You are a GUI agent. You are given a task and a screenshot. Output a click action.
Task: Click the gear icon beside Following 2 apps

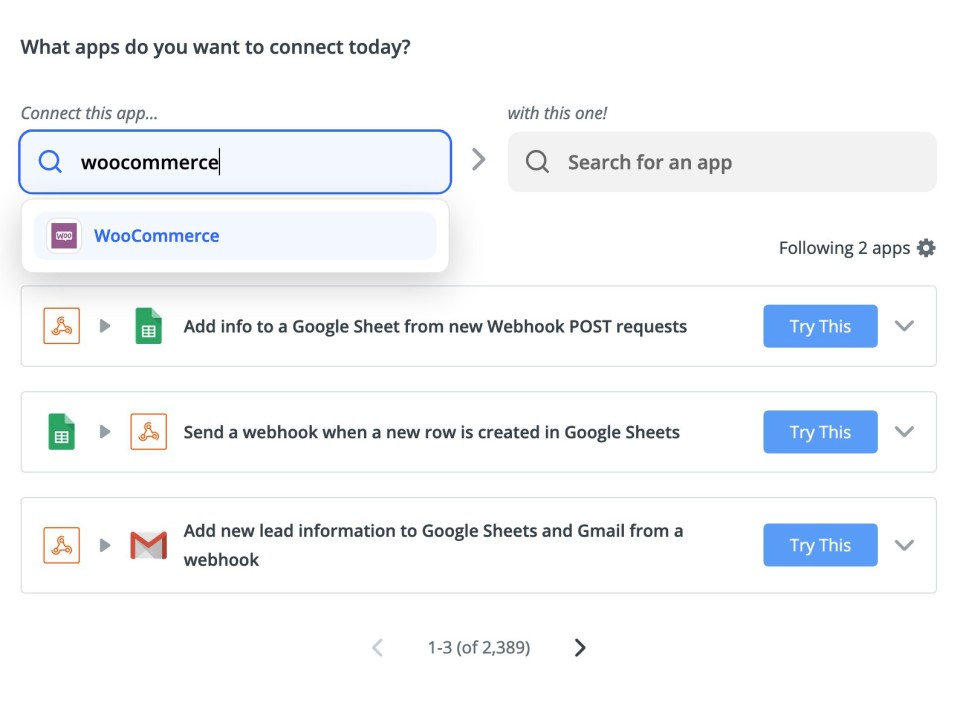point(927,248)
